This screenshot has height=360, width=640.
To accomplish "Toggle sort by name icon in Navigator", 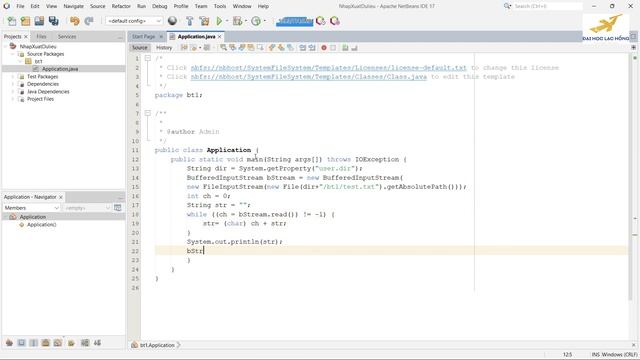I will pyautogui.click(x=85, y=343).
